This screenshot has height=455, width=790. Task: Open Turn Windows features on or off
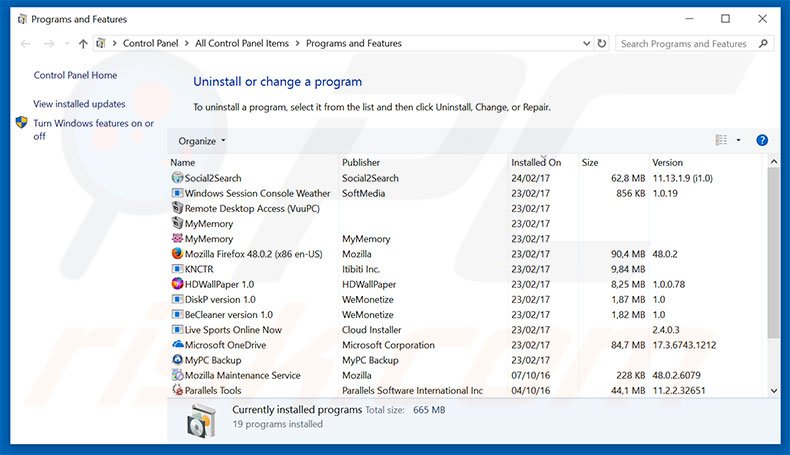click(93, 129)
